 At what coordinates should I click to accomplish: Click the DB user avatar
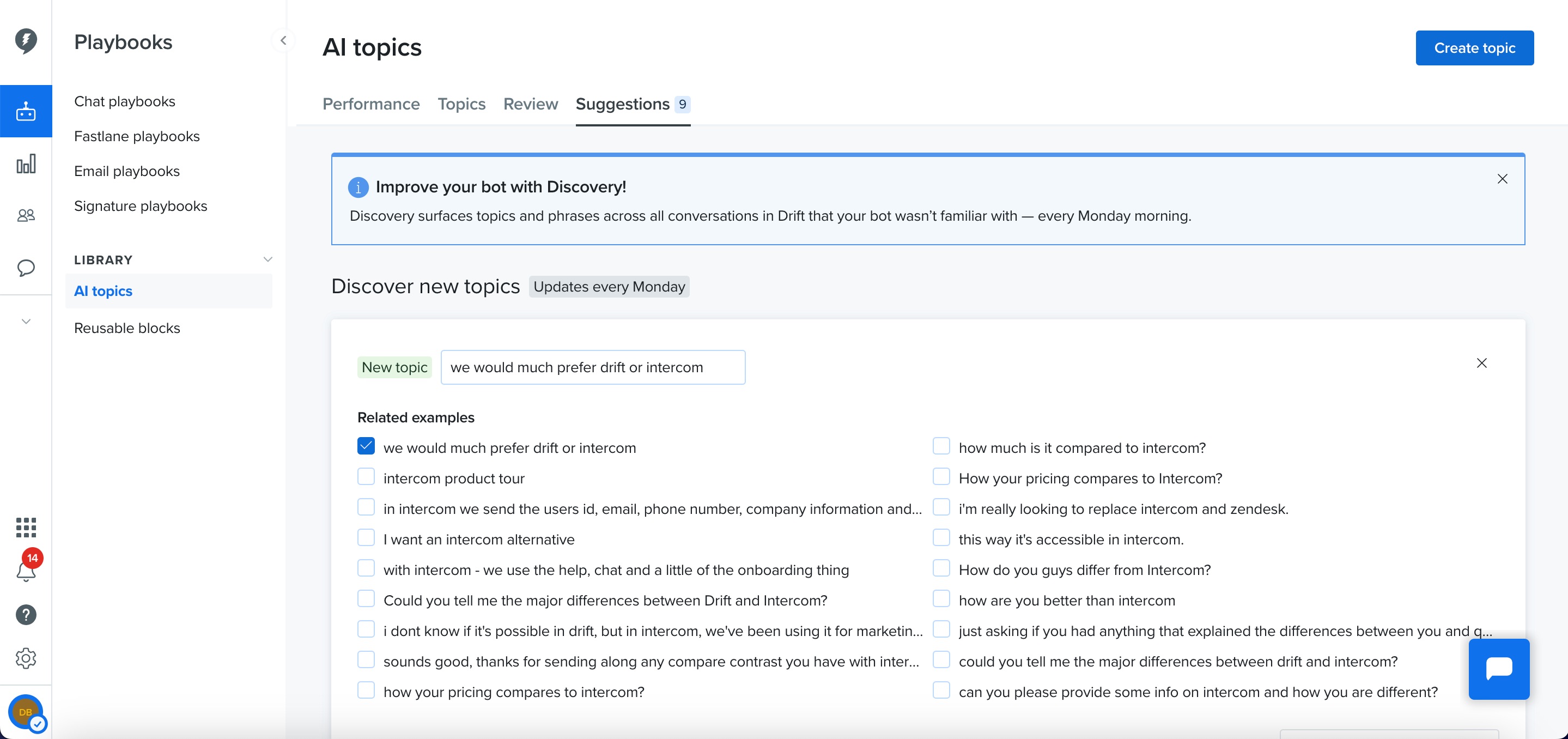click(x=26, y=712)
